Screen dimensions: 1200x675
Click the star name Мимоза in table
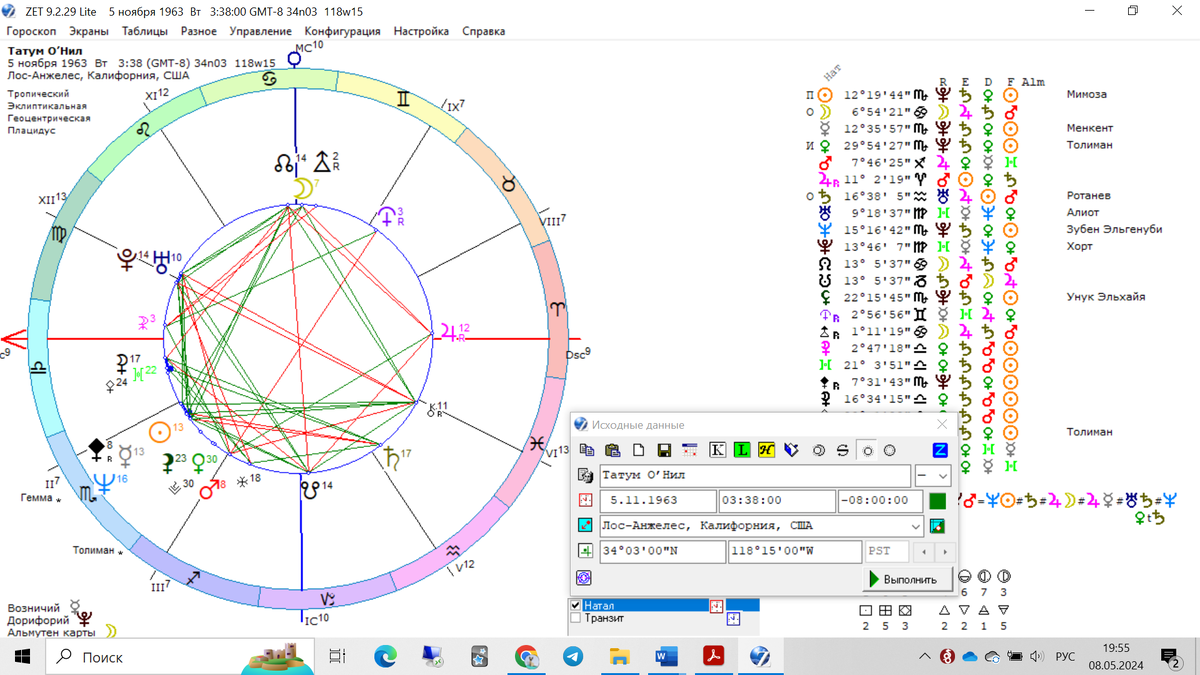(1087, 94)
